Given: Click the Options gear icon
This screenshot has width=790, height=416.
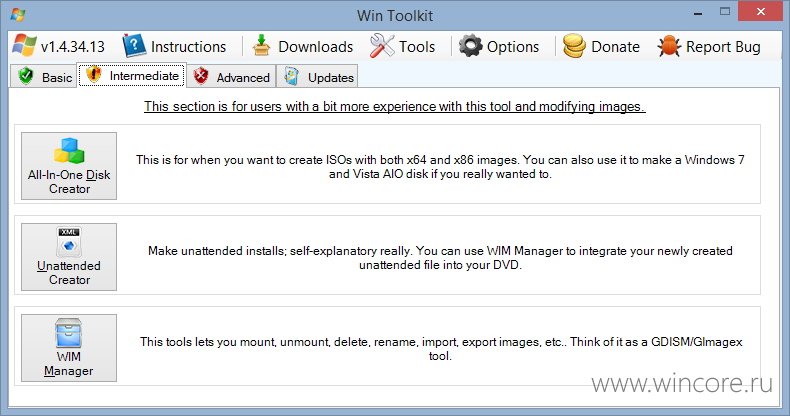Looking at the screenshot, I should click(471, 46).
